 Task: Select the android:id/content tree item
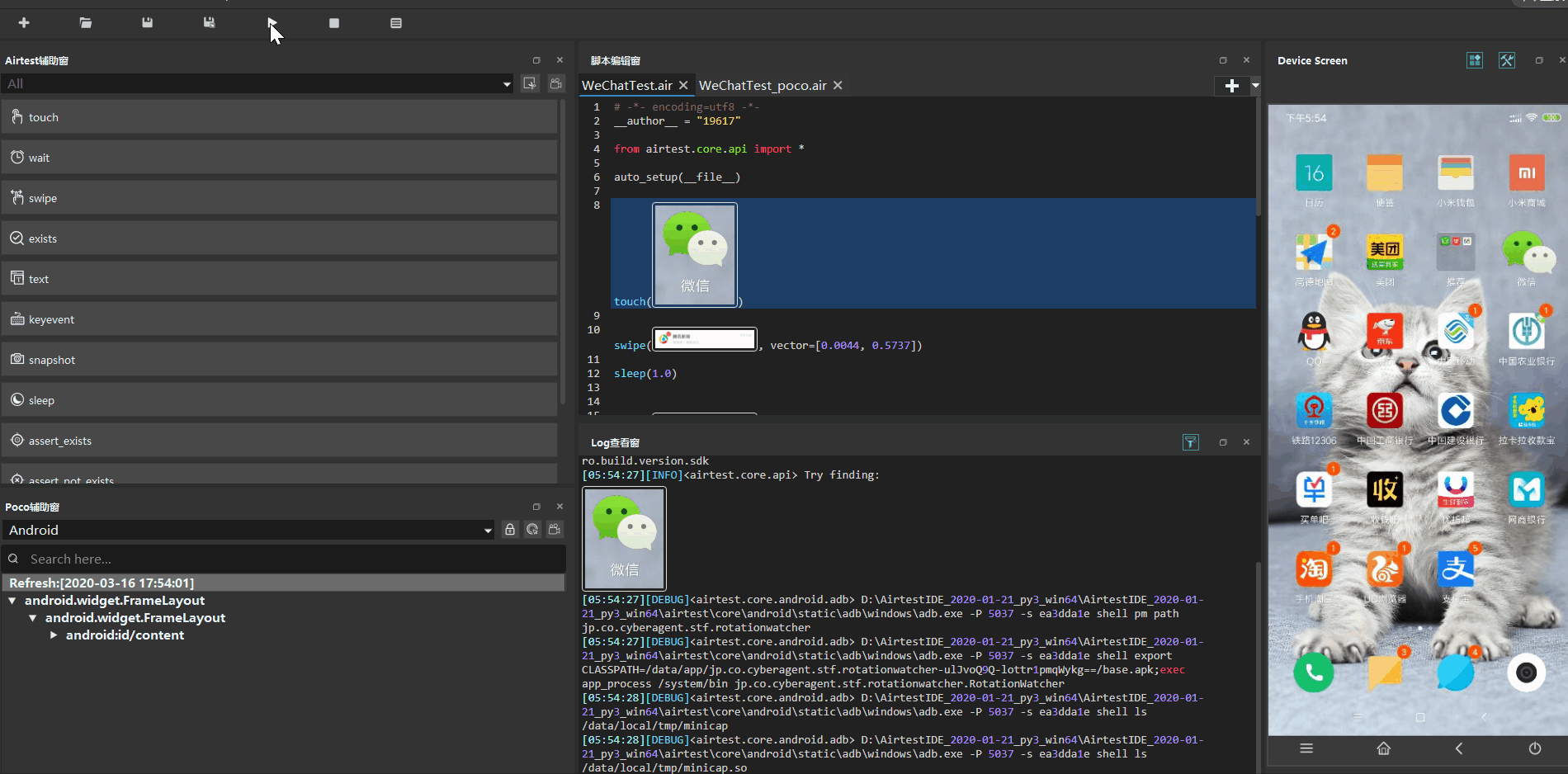[125, 635]
